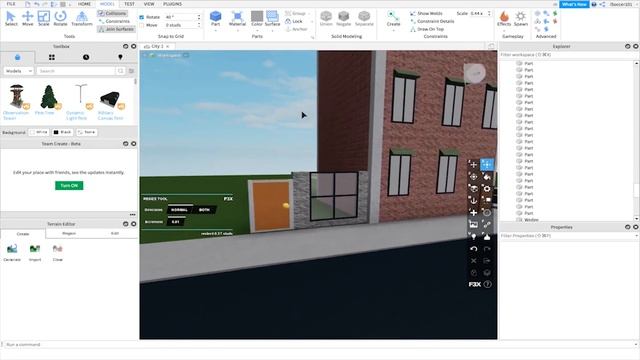Screen dimensions: 640x360
Task: Click the Rotate increment stepper arrows
Action: 199,17
